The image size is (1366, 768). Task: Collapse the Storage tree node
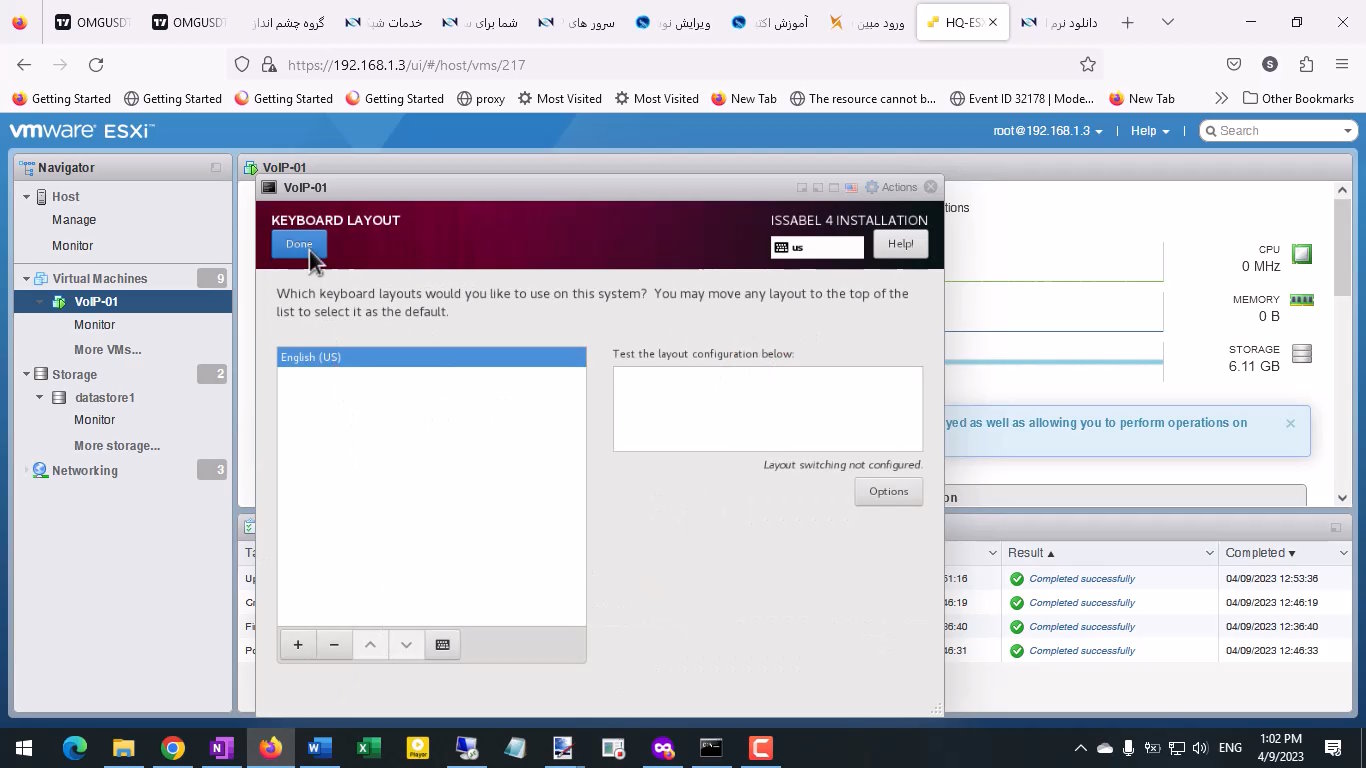(27, 375)
